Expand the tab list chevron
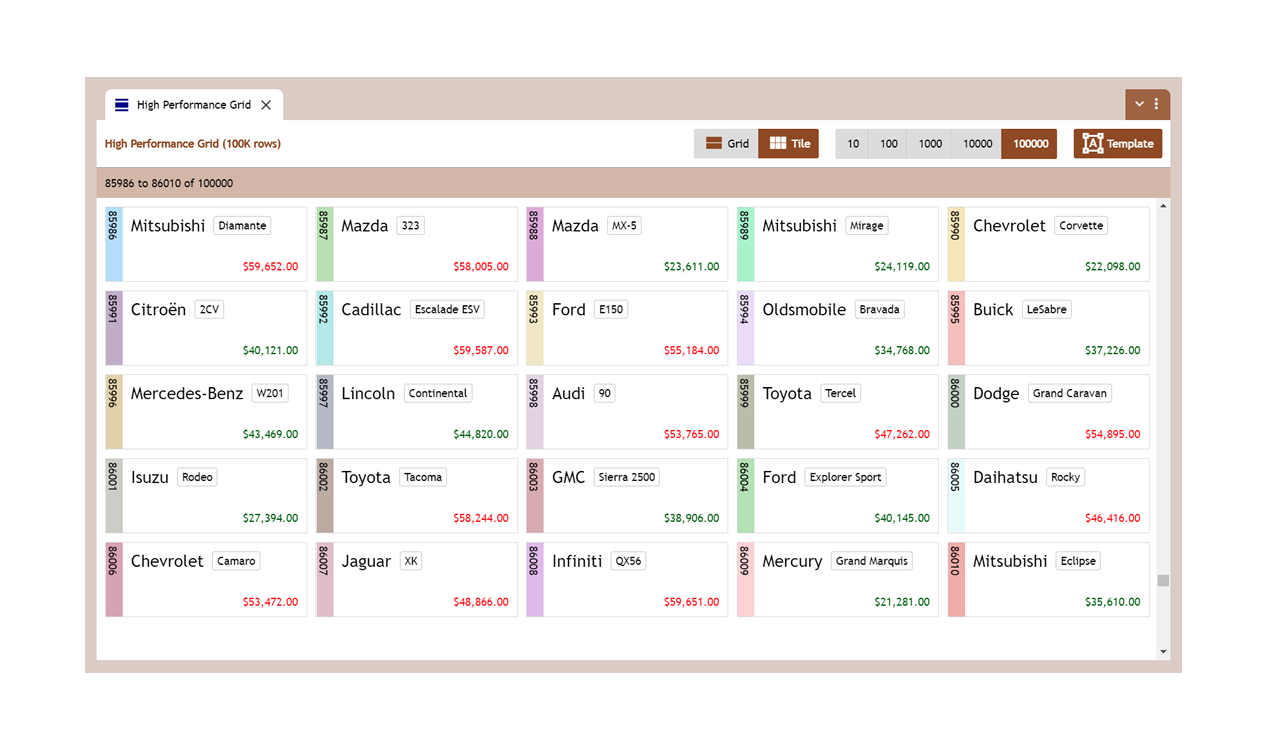1271x732 pixels. pyautogui.click(x=1139, y=104)
